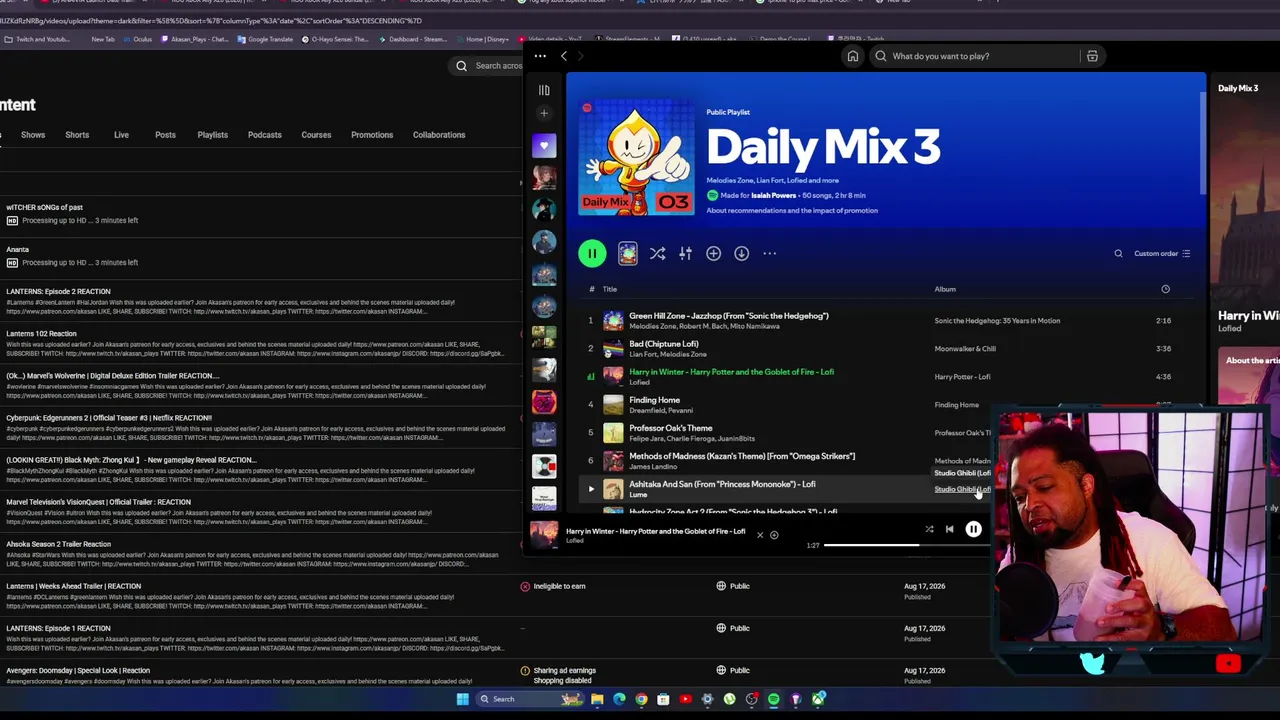Open Spotify from the taskbar

(x=773, y=699)
